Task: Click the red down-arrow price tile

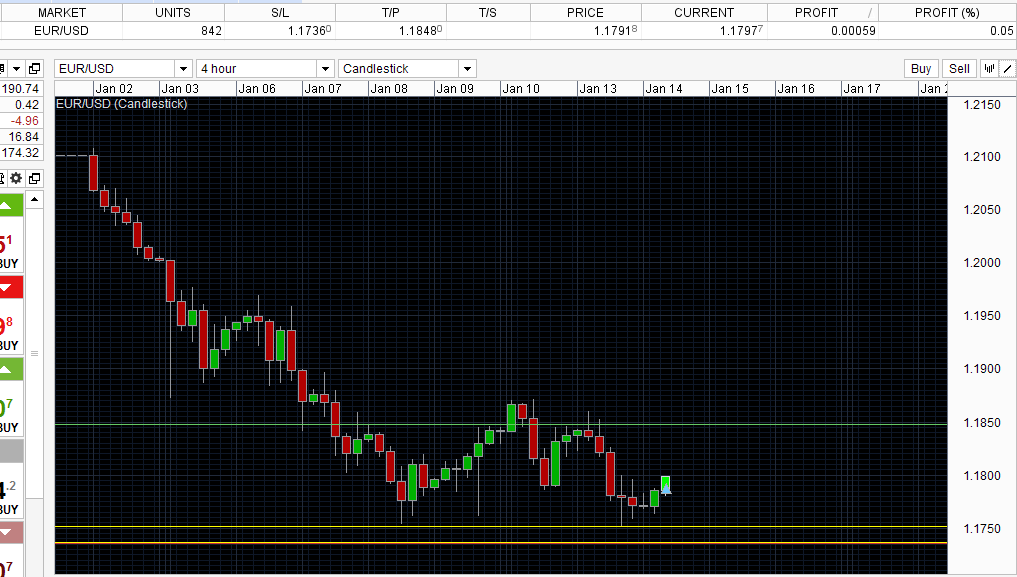Action: pos(11,287)
